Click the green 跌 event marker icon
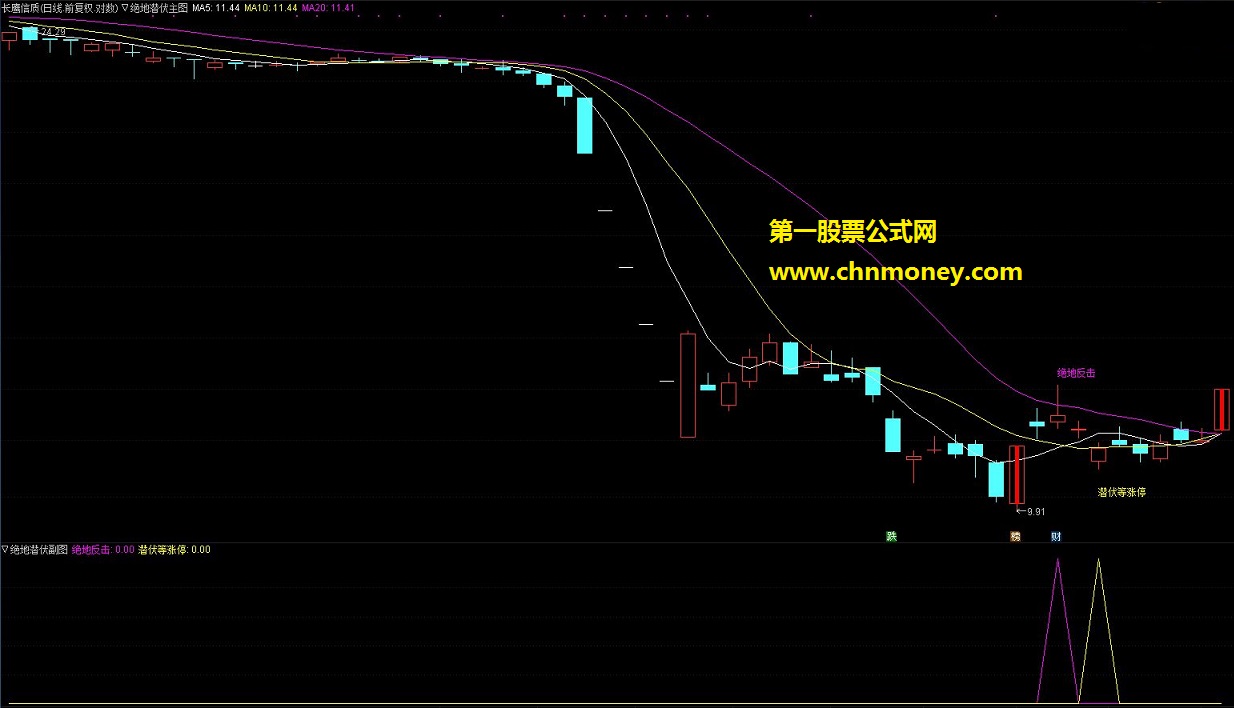 point(891,537)
